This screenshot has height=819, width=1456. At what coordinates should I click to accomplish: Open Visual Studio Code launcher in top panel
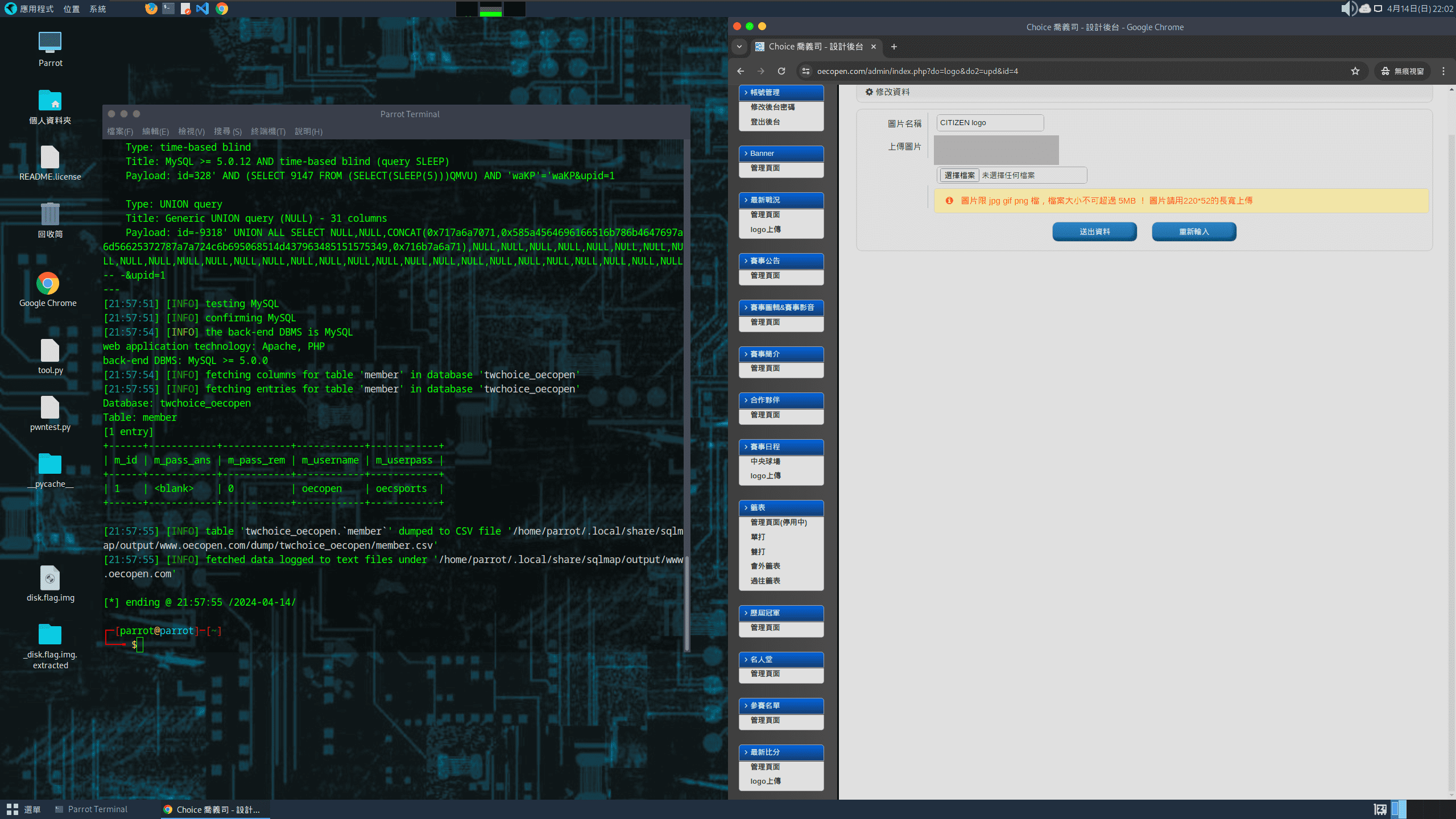point(202,9)
